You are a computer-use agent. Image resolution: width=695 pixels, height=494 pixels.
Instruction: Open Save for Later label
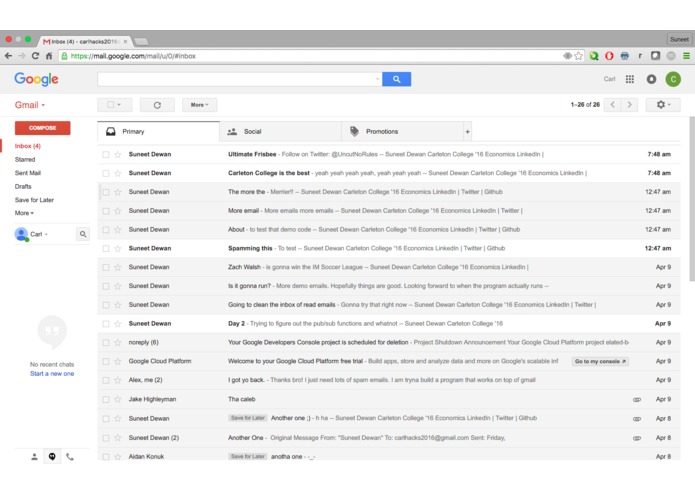34,200
